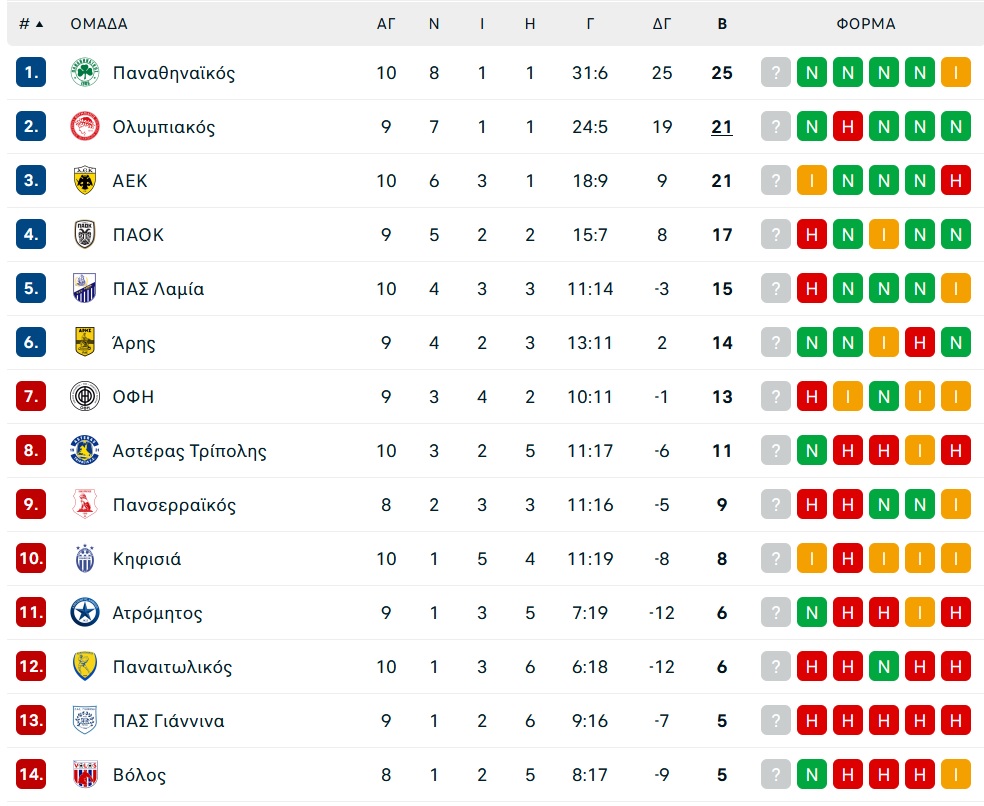This screenshot has width=984, height=806.
Task: Click ΠΑΣ Γιάννινα last Η form badge
Action: [x=956, y=721]
